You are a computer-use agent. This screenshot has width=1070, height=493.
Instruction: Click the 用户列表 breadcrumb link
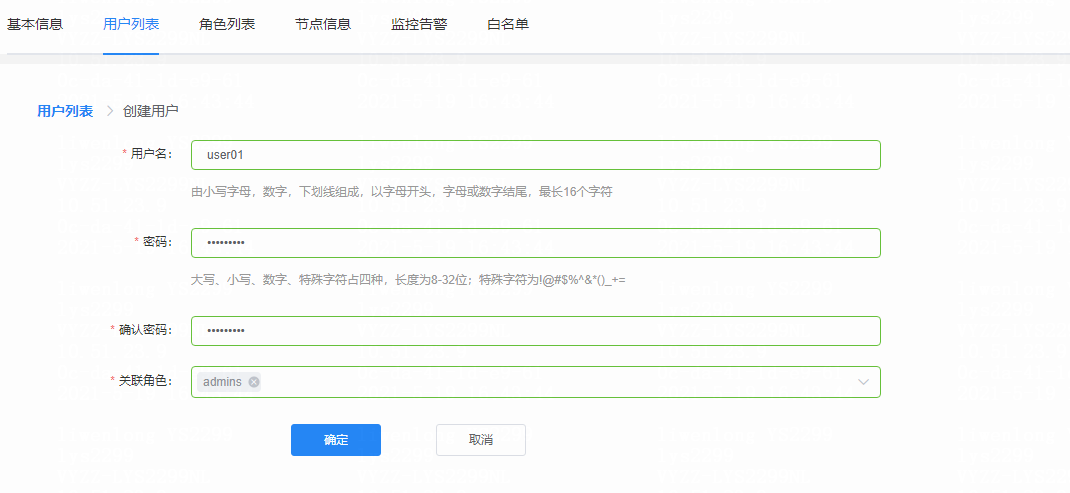(x=65, y=111)
